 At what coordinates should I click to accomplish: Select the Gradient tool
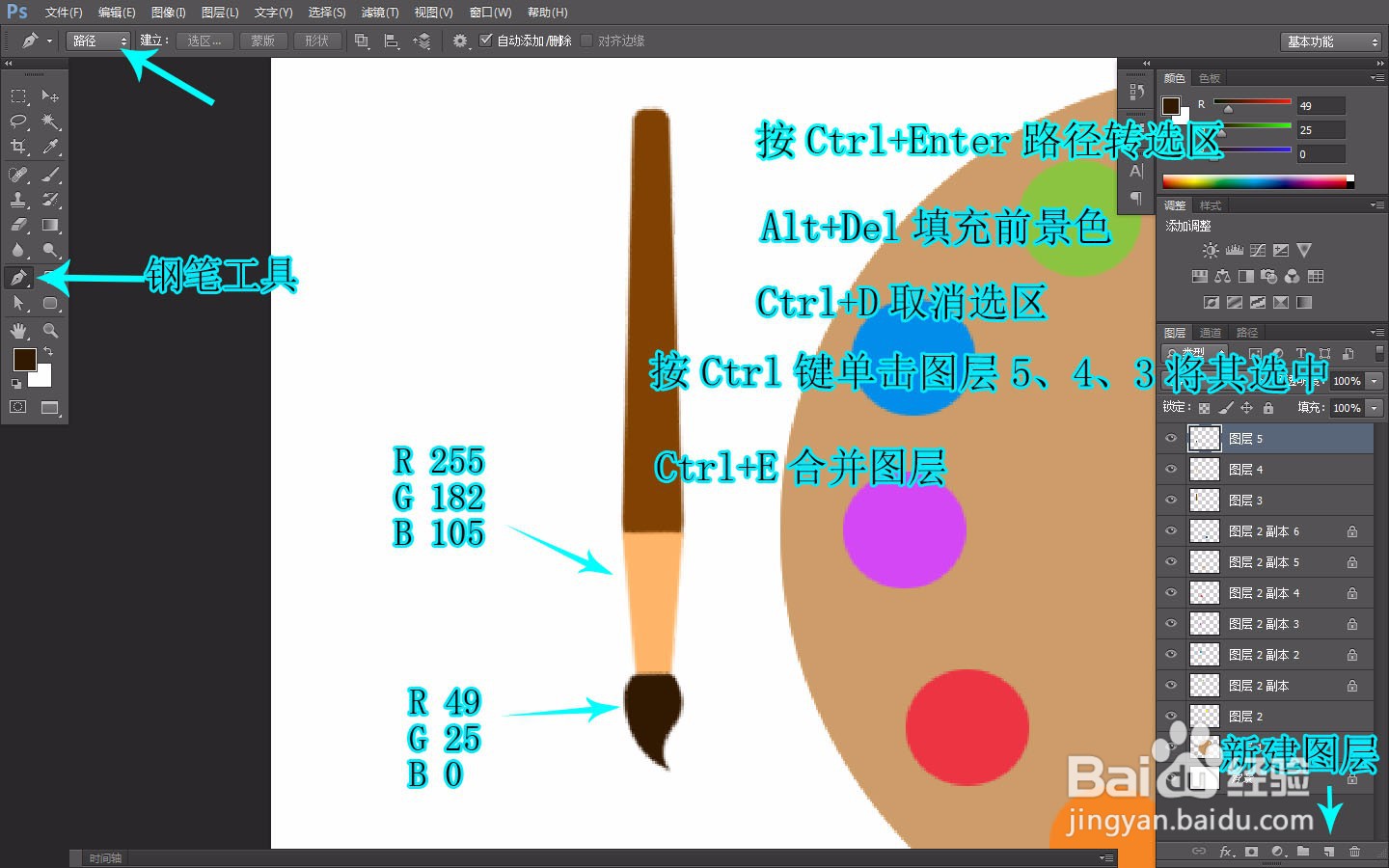point(50,225)
